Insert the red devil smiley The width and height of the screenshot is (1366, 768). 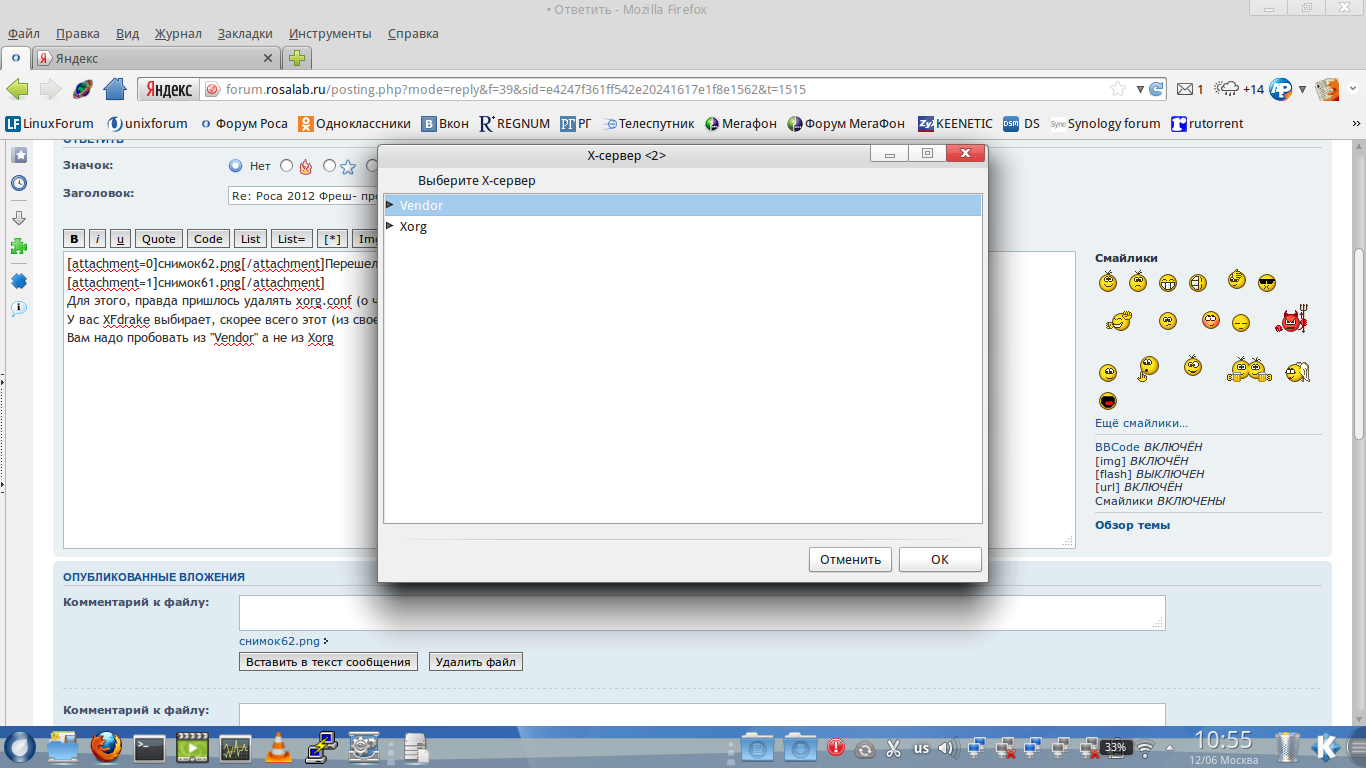pyautogui.click(x=1292, y=320)
